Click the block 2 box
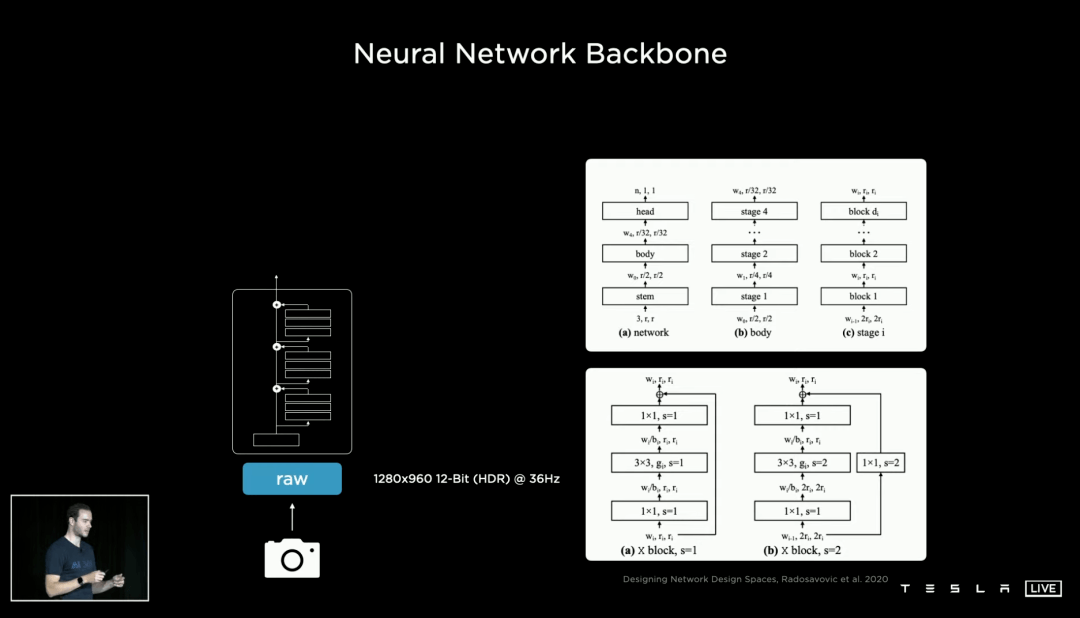The height and width of the screenshot is (618, 1080). [863, 254]
